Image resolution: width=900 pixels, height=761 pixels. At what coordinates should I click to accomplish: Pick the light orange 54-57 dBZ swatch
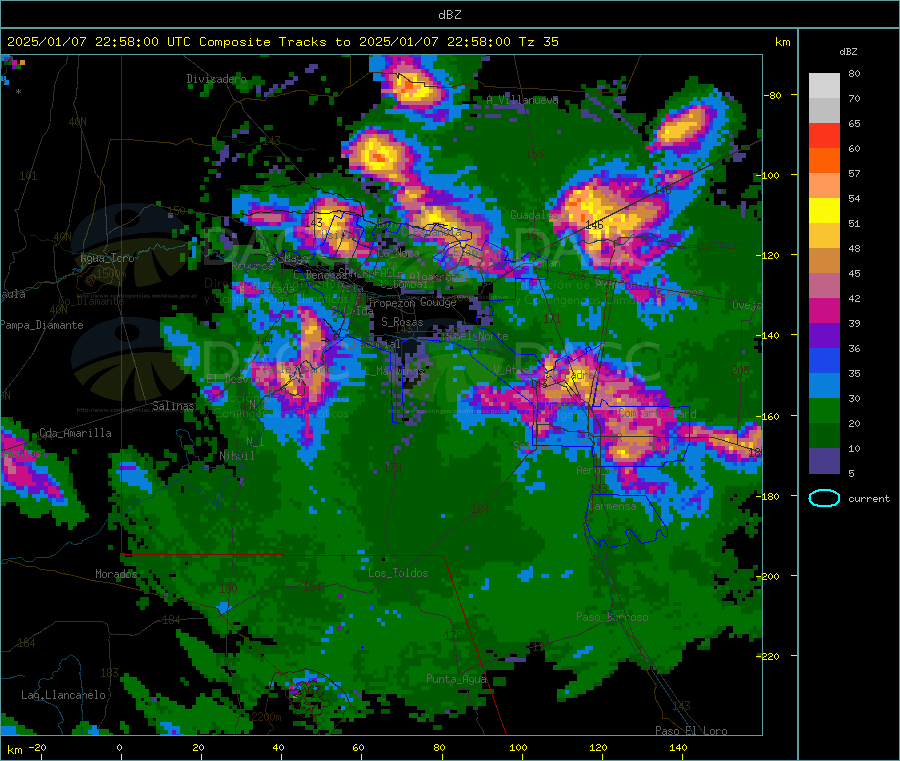(x=824, y=185)
